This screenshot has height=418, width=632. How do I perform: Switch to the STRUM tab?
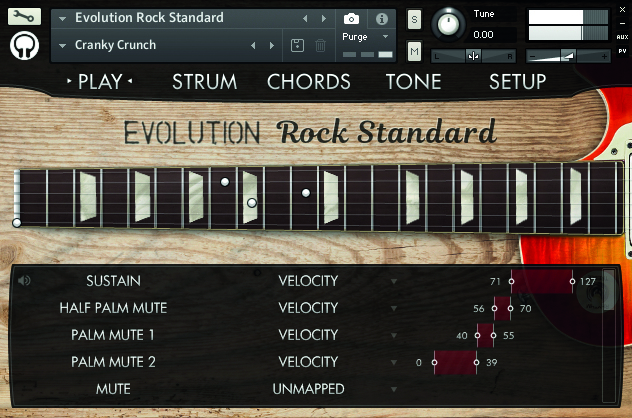[204, 82]
